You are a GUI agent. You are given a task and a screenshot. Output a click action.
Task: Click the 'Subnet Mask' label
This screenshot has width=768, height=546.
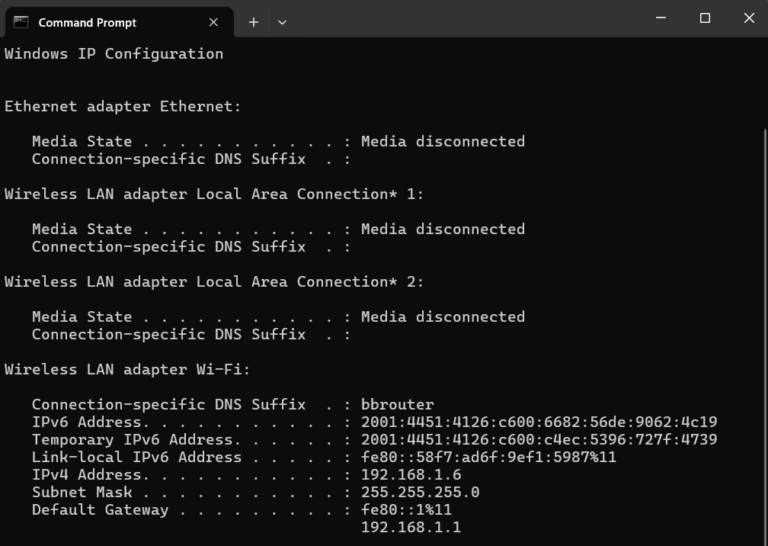tap(82, 492)
